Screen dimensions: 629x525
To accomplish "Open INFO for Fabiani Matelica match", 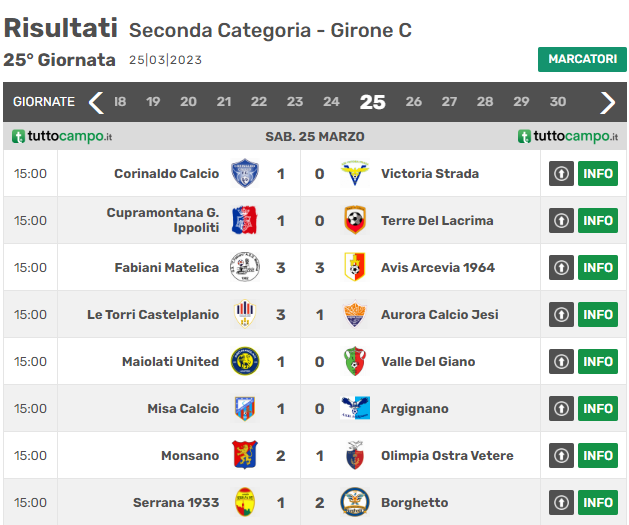I will [598, 268].
